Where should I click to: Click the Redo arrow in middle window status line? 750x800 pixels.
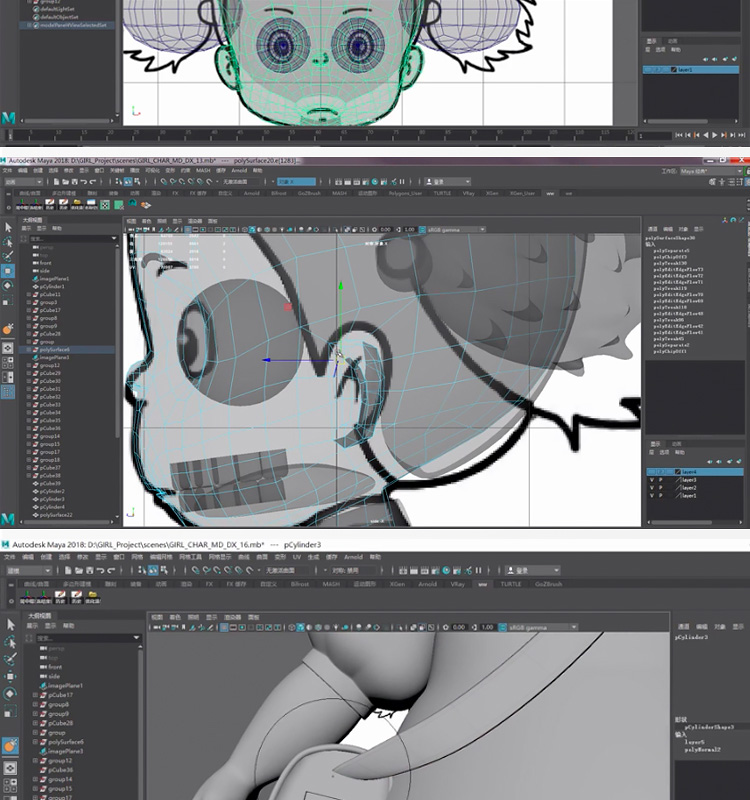pyautogui.click(x=92, y=182)
